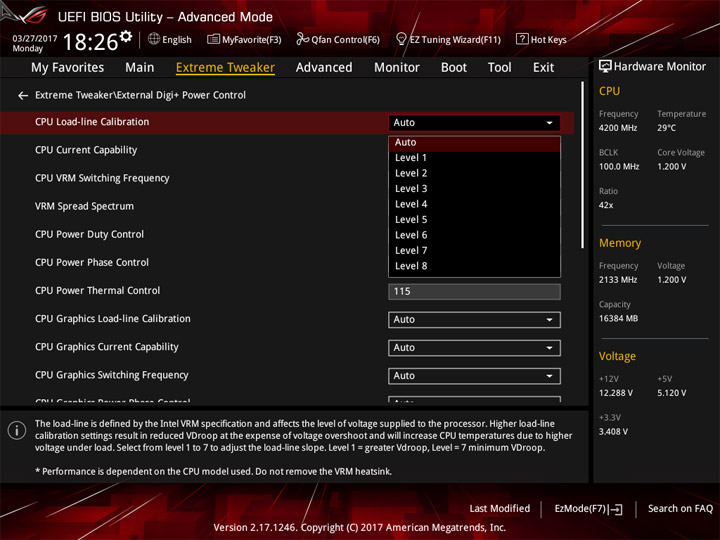
Task: Select Level 7 load-line option
Action: click(x=474, y=251)
